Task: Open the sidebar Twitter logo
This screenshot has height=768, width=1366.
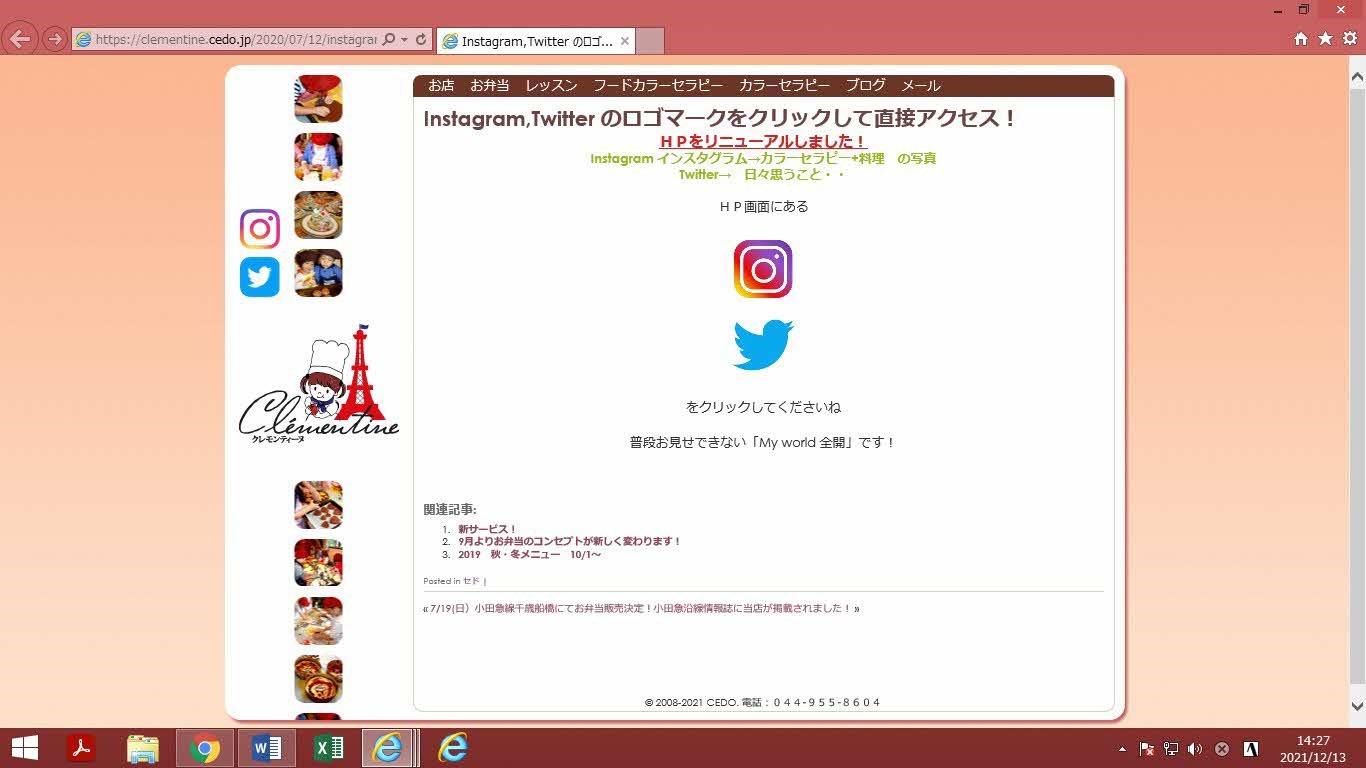Action: coord(260,277)
